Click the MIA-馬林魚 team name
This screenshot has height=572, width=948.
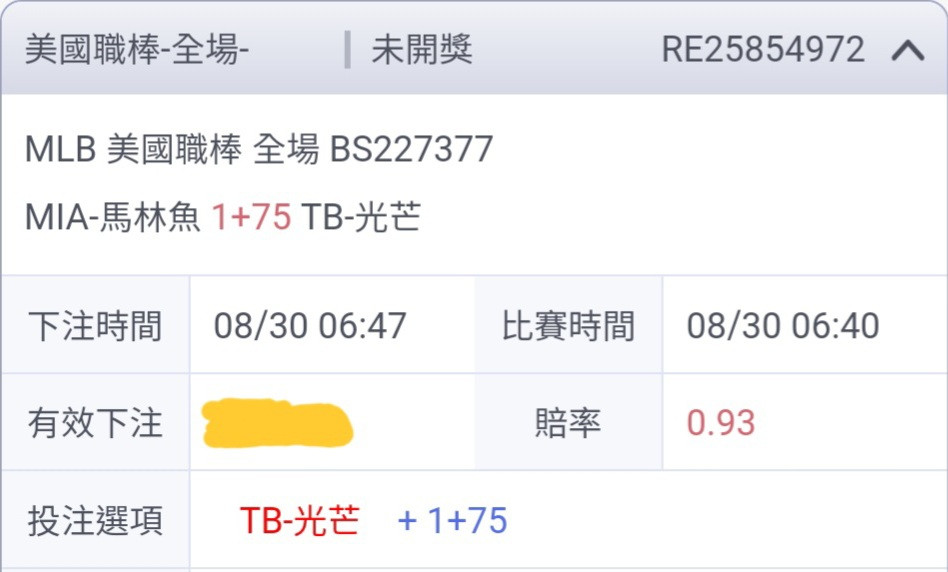(x=112, y=216)
